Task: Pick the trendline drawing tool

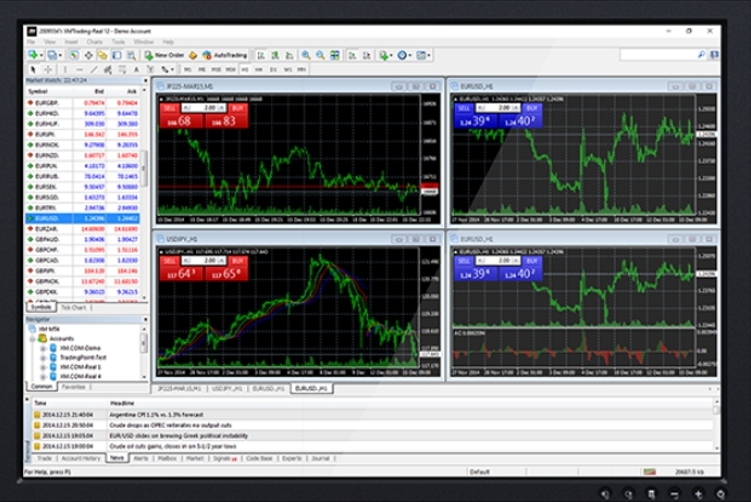Action: [x=94, y=69]
